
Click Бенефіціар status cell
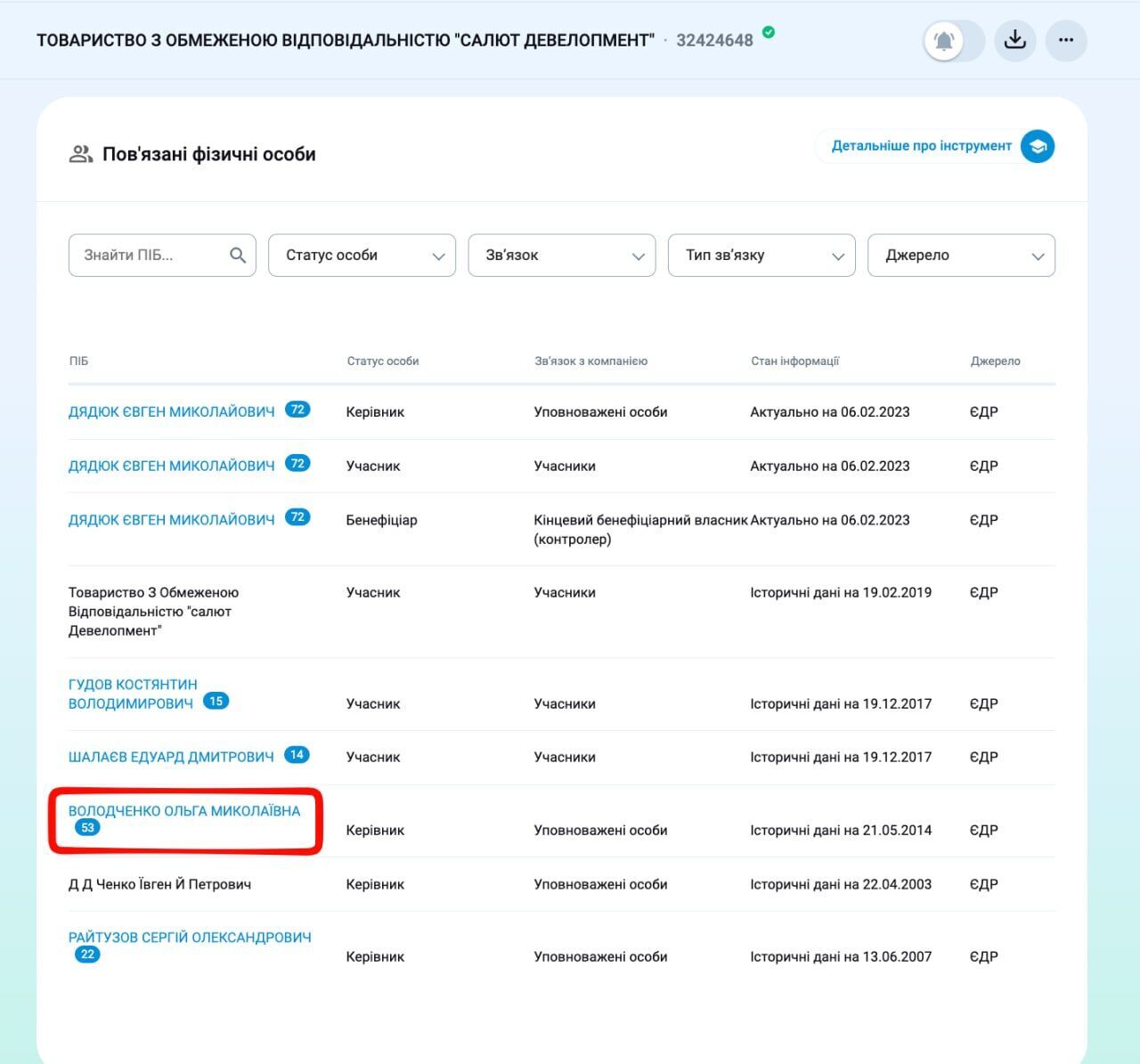click(382, 520)
